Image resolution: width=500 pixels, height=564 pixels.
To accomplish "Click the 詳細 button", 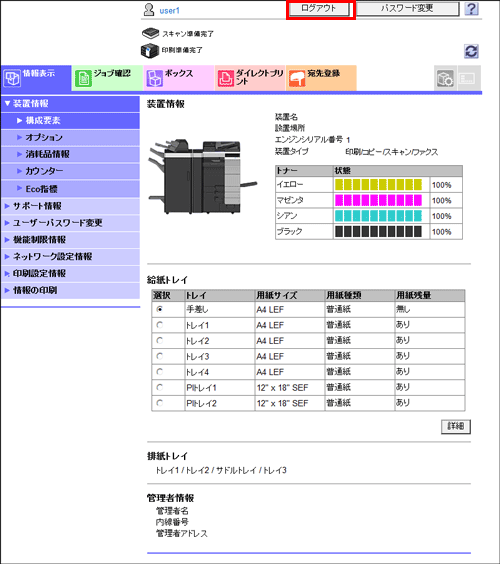I will (x=456, y=427).
